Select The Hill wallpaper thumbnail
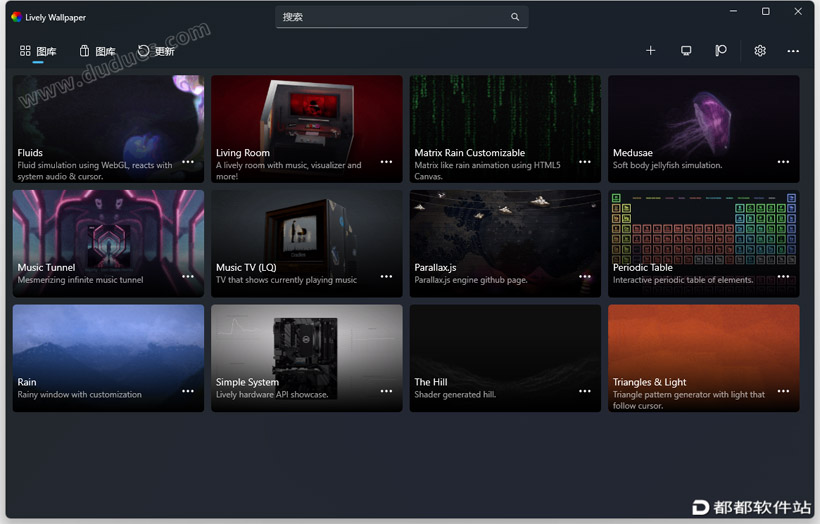This screenshot has width=820, height=524. pyautogui.click(x=505, y=358)
